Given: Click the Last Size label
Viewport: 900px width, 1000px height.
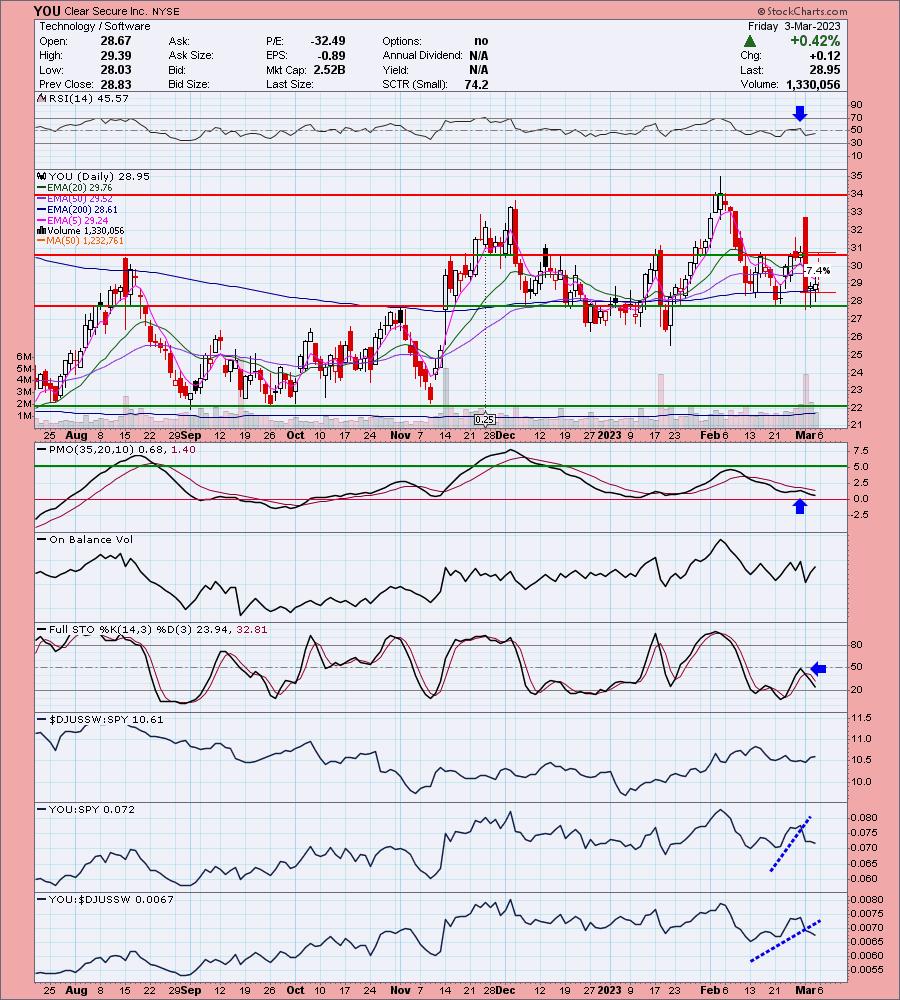Looking at the screenshot, I should tap(290, 84).
